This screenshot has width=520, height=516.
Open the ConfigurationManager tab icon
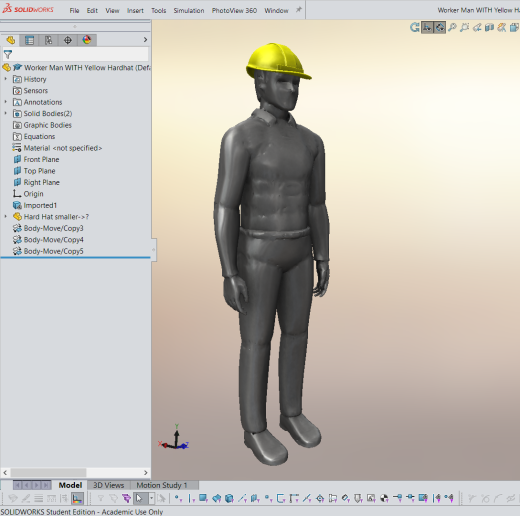[49, 40]
